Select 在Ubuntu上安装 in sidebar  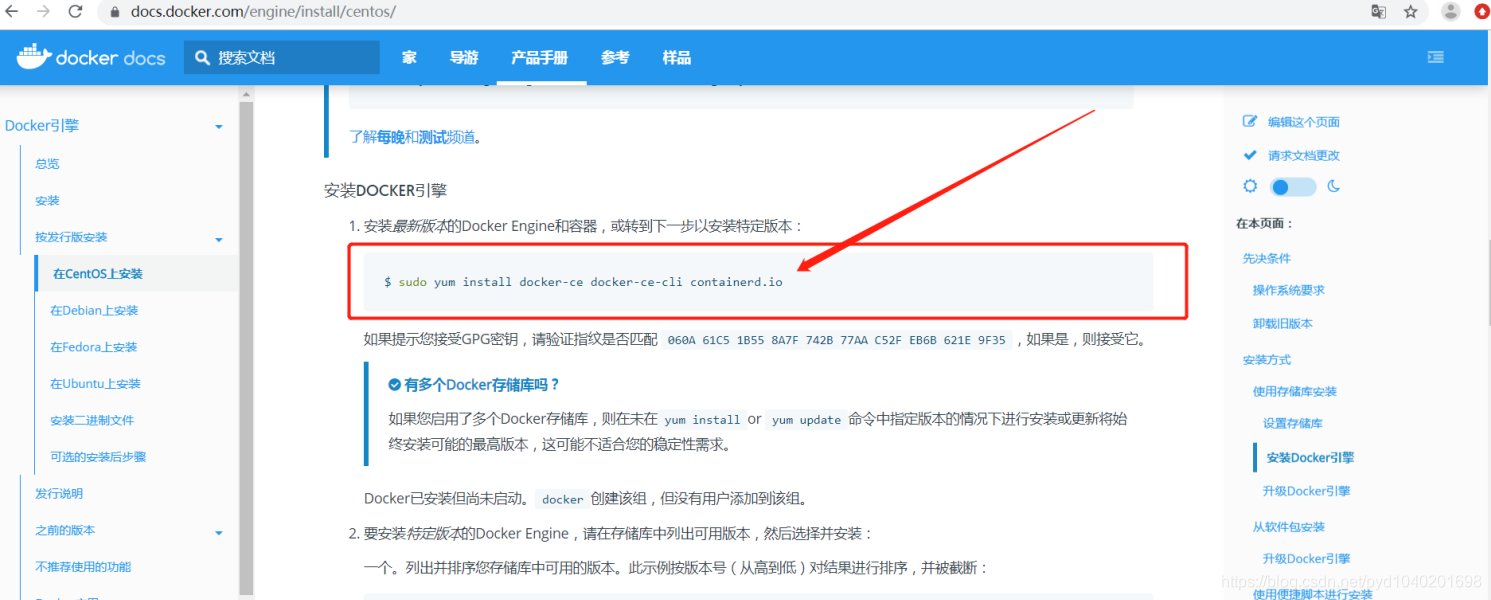coord(95,384)
